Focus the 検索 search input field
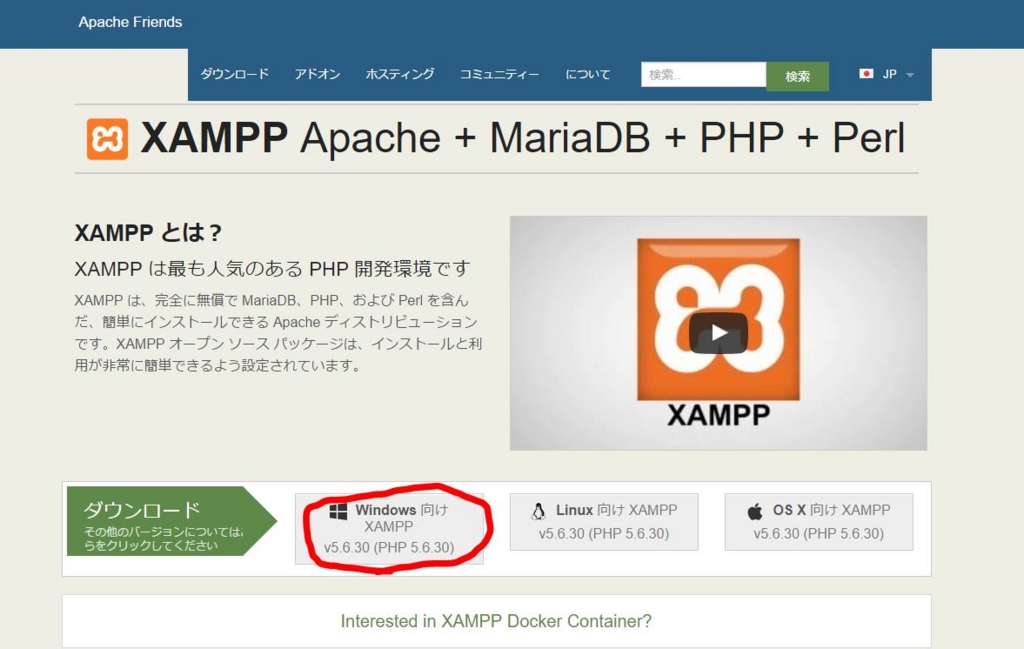The height and width of the screenshot is (649, 1024). pyautogui.click(x=703, y=74)
